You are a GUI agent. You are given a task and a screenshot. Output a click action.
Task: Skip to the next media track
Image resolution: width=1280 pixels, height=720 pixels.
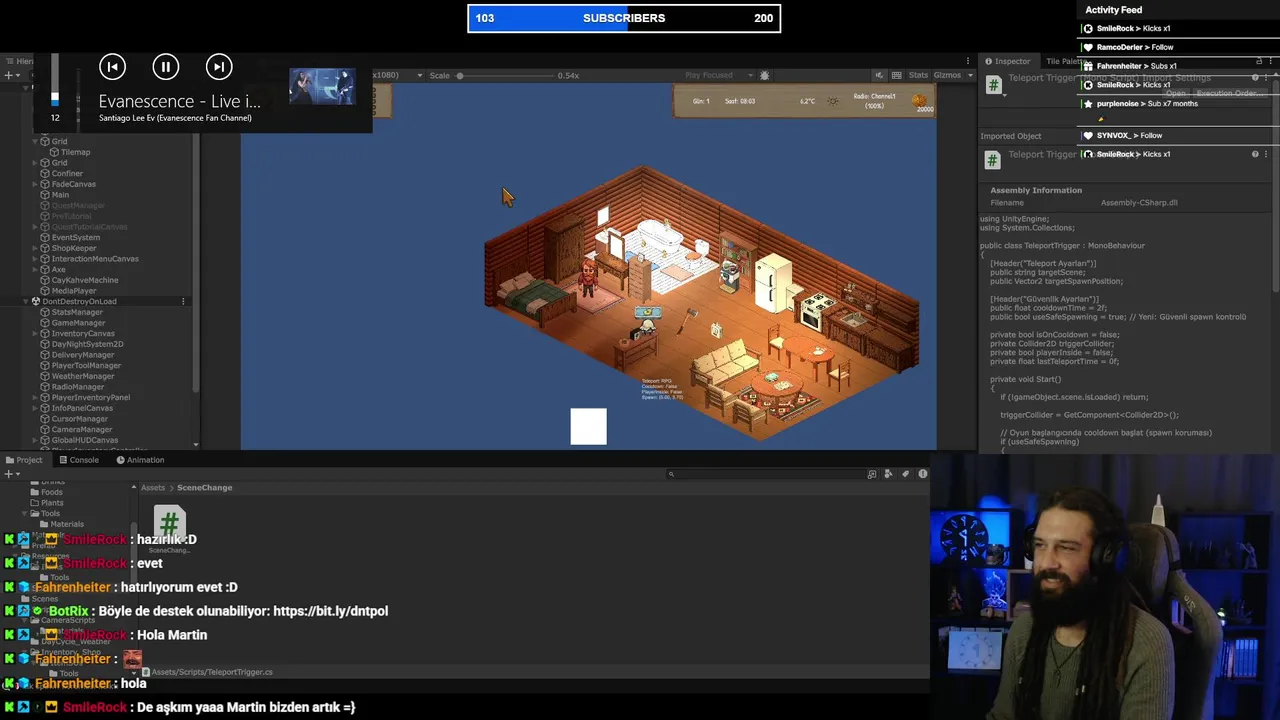(219, 67)
